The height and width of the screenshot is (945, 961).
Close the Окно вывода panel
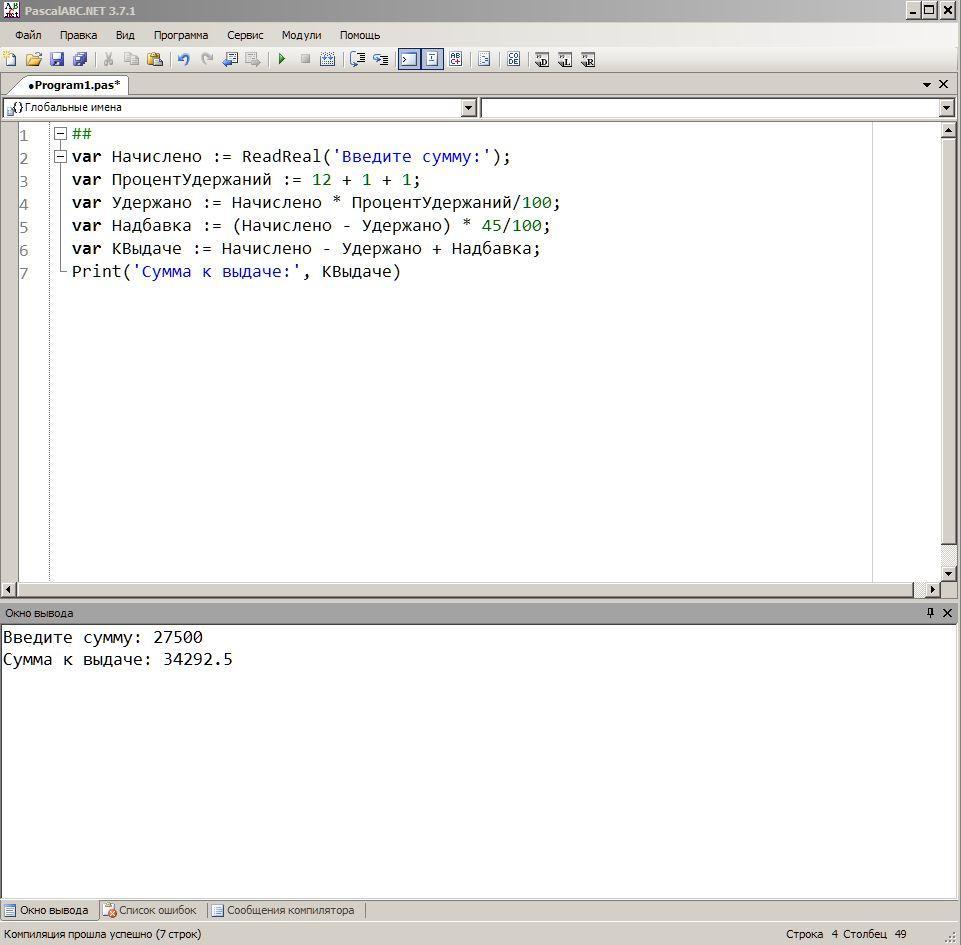947,613
